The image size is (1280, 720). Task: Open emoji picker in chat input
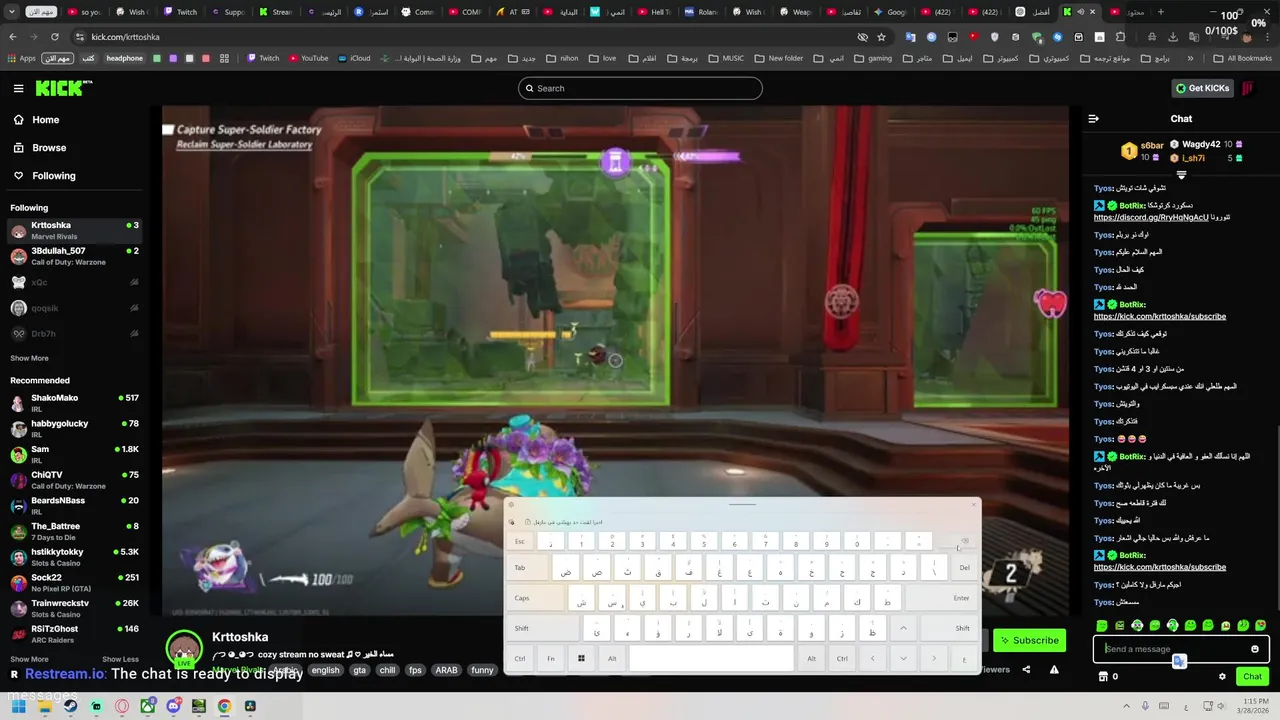coord(1255,649)
